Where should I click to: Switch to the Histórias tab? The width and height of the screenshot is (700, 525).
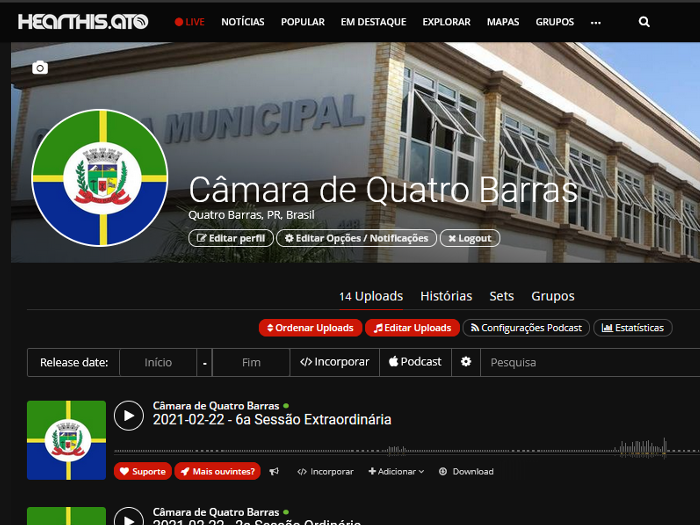pyautogui.click(x=446, y=296)
